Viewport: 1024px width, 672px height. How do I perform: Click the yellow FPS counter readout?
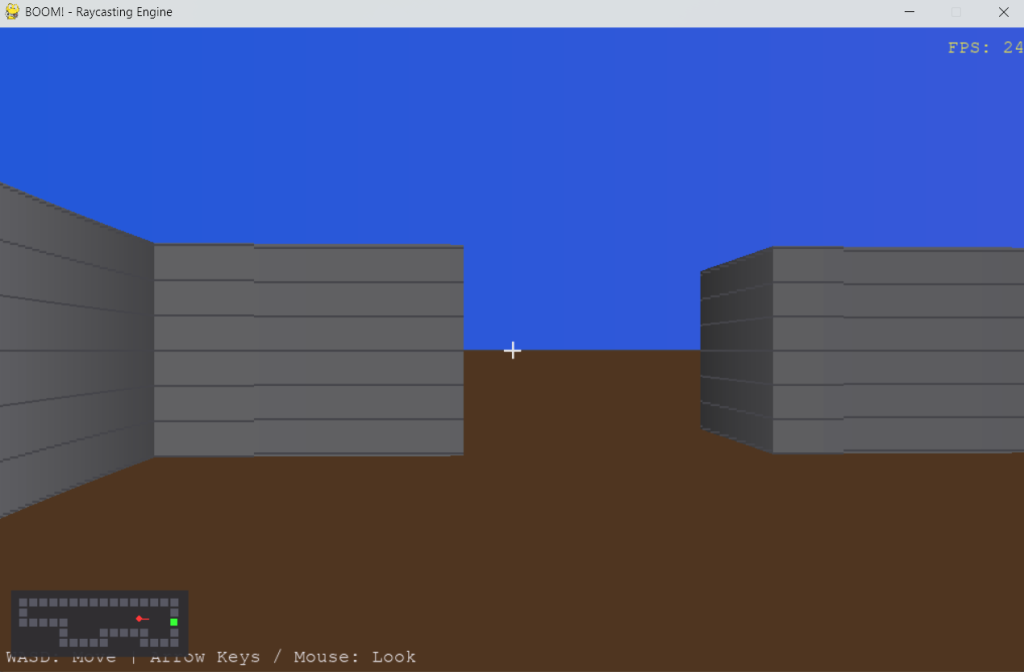click(x=984, y=47)
